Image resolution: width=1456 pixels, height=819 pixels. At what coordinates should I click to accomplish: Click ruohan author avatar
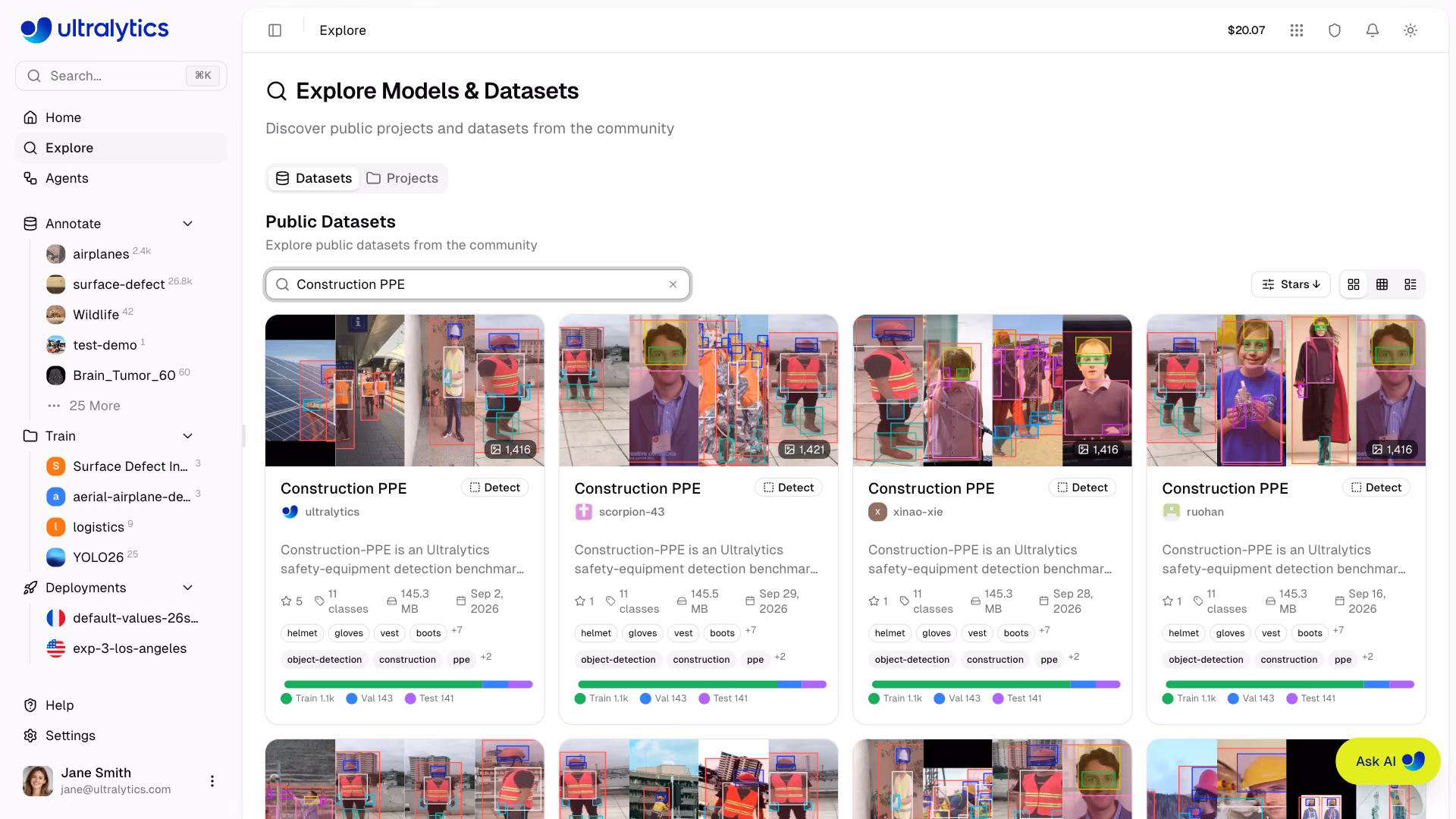(x=1171, y=512)
